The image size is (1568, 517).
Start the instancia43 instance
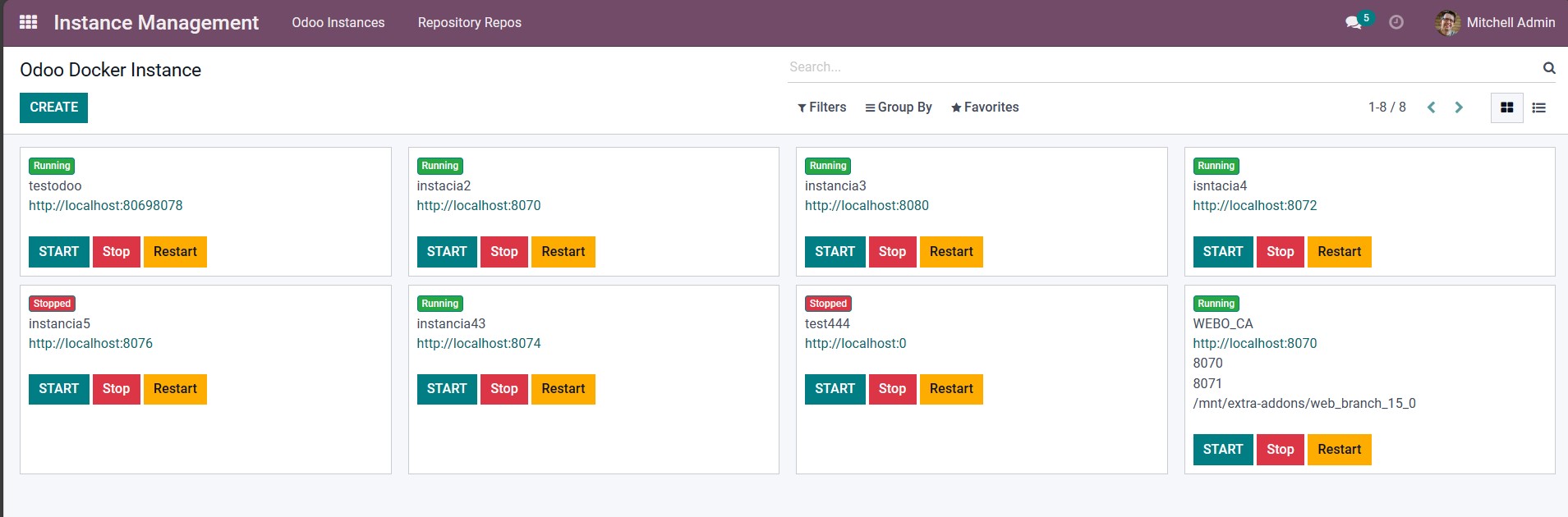coord(447,389)
